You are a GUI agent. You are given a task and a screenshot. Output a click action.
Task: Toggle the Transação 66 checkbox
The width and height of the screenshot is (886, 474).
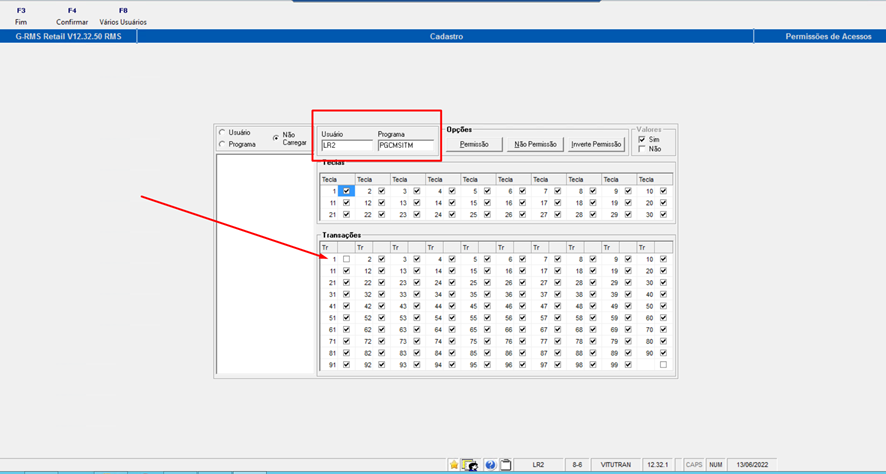tap(522, 329)
